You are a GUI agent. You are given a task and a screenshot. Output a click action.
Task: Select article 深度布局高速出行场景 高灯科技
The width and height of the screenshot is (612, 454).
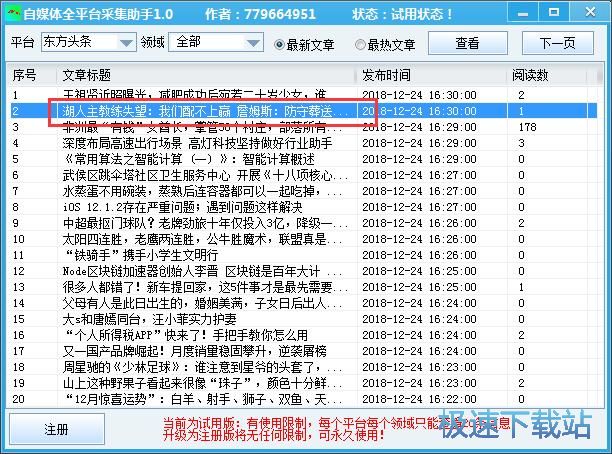197,143
